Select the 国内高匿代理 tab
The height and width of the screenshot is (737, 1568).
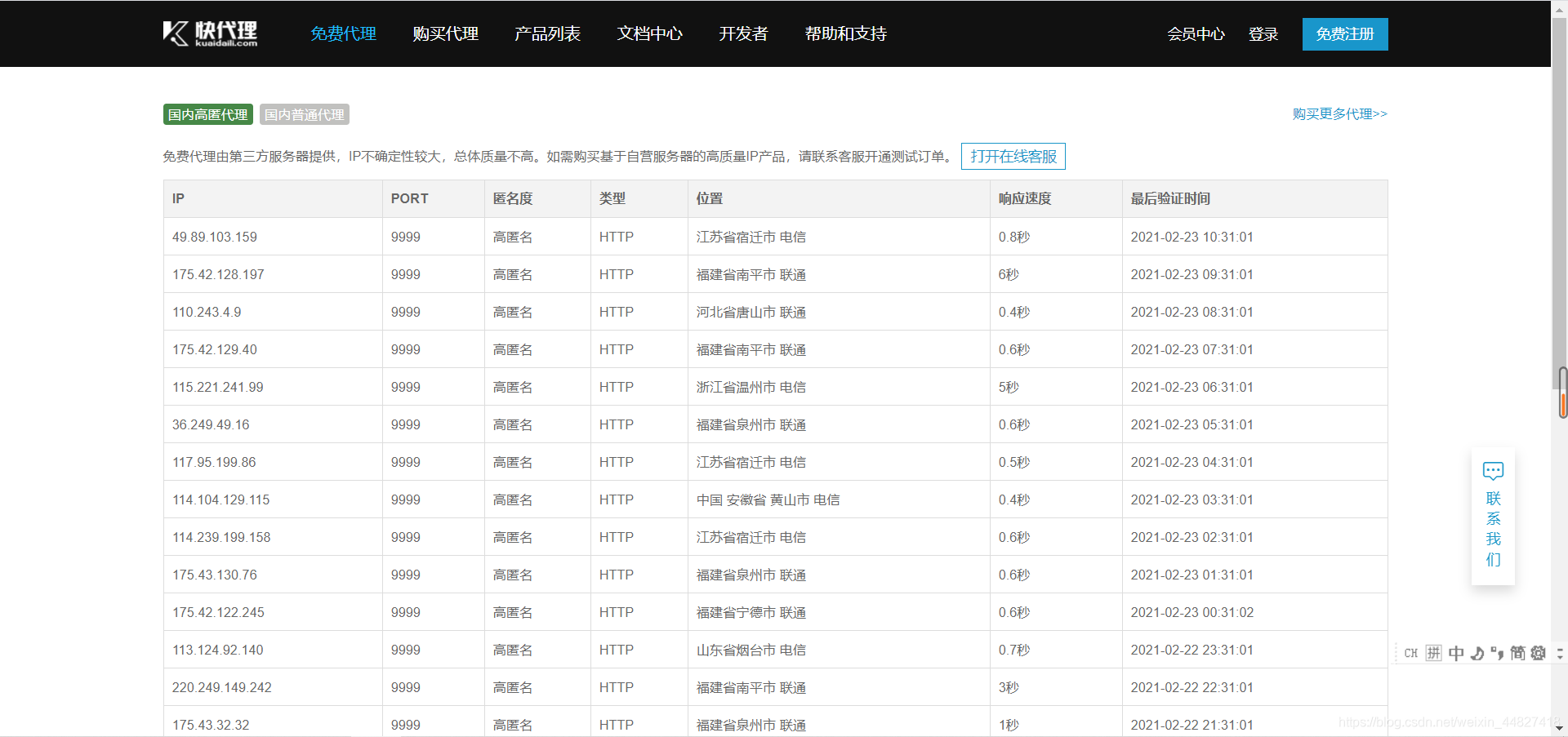click(208, 114)
